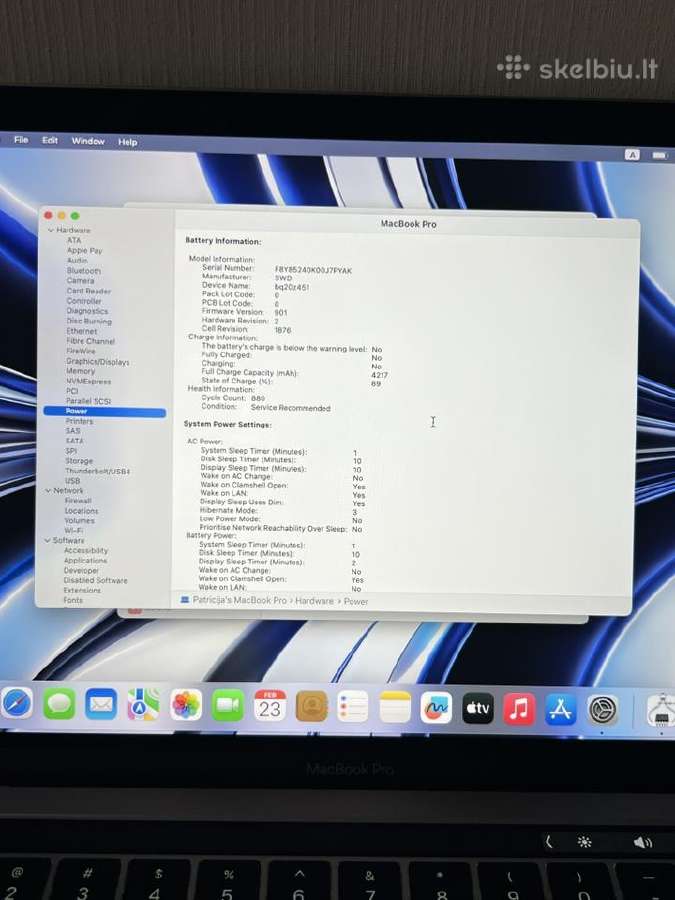Select Diagnostics in the sidebar

click(87, 311)
